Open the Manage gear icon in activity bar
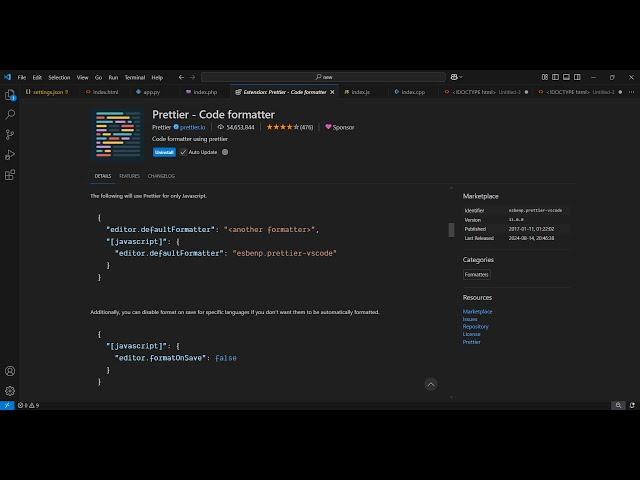The width and height of the screenshot is (640, 480). (10, 391)
